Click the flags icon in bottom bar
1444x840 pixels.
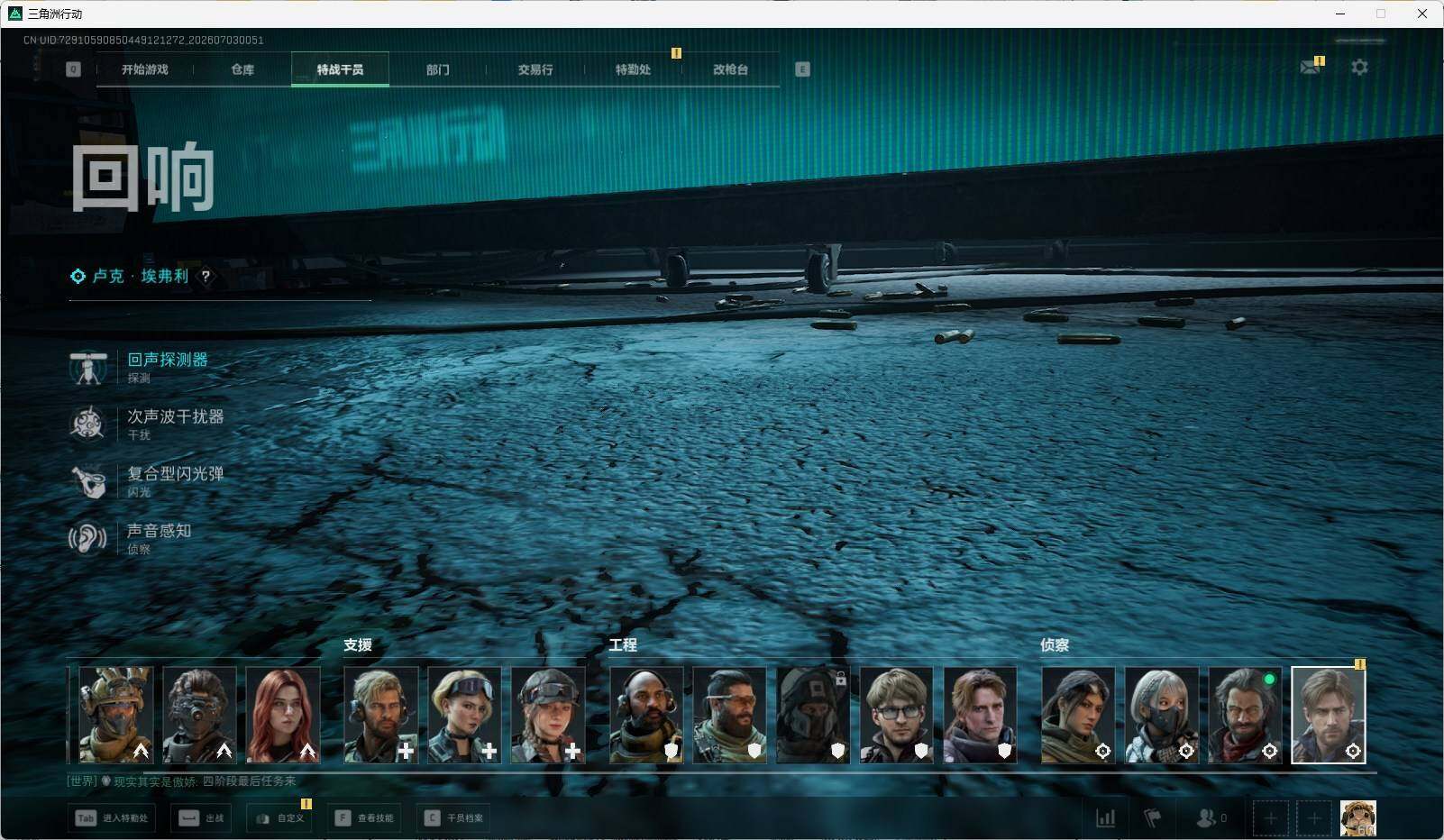(1153, 818)
